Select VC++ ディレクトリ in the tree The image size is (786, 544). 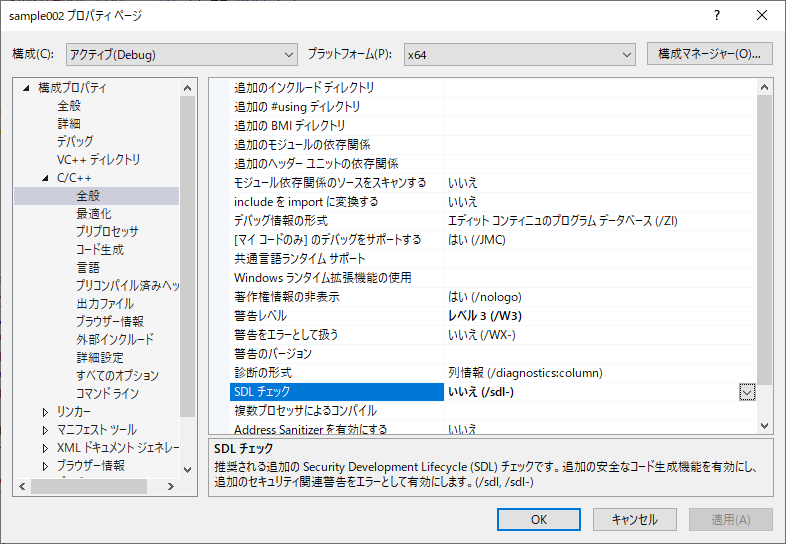98,160
